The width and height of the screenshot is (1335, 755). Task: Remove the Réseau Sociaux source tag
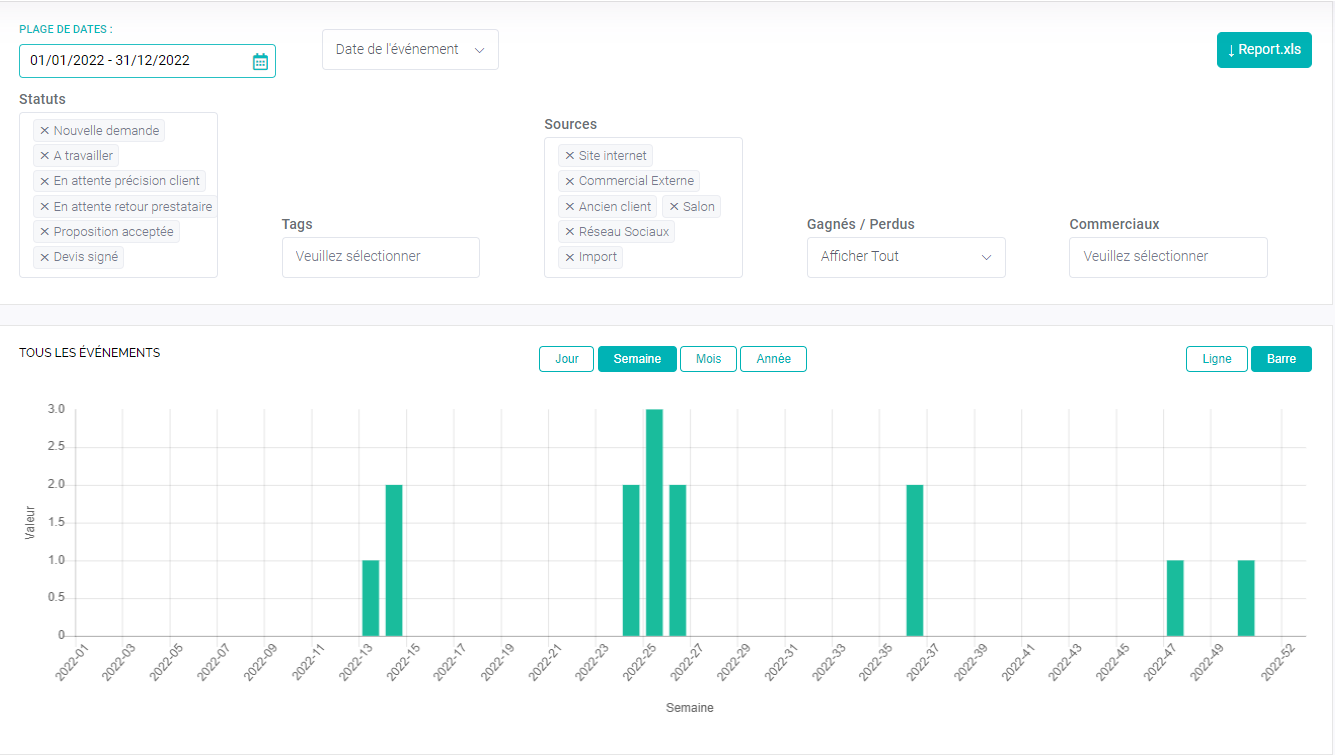569,232
